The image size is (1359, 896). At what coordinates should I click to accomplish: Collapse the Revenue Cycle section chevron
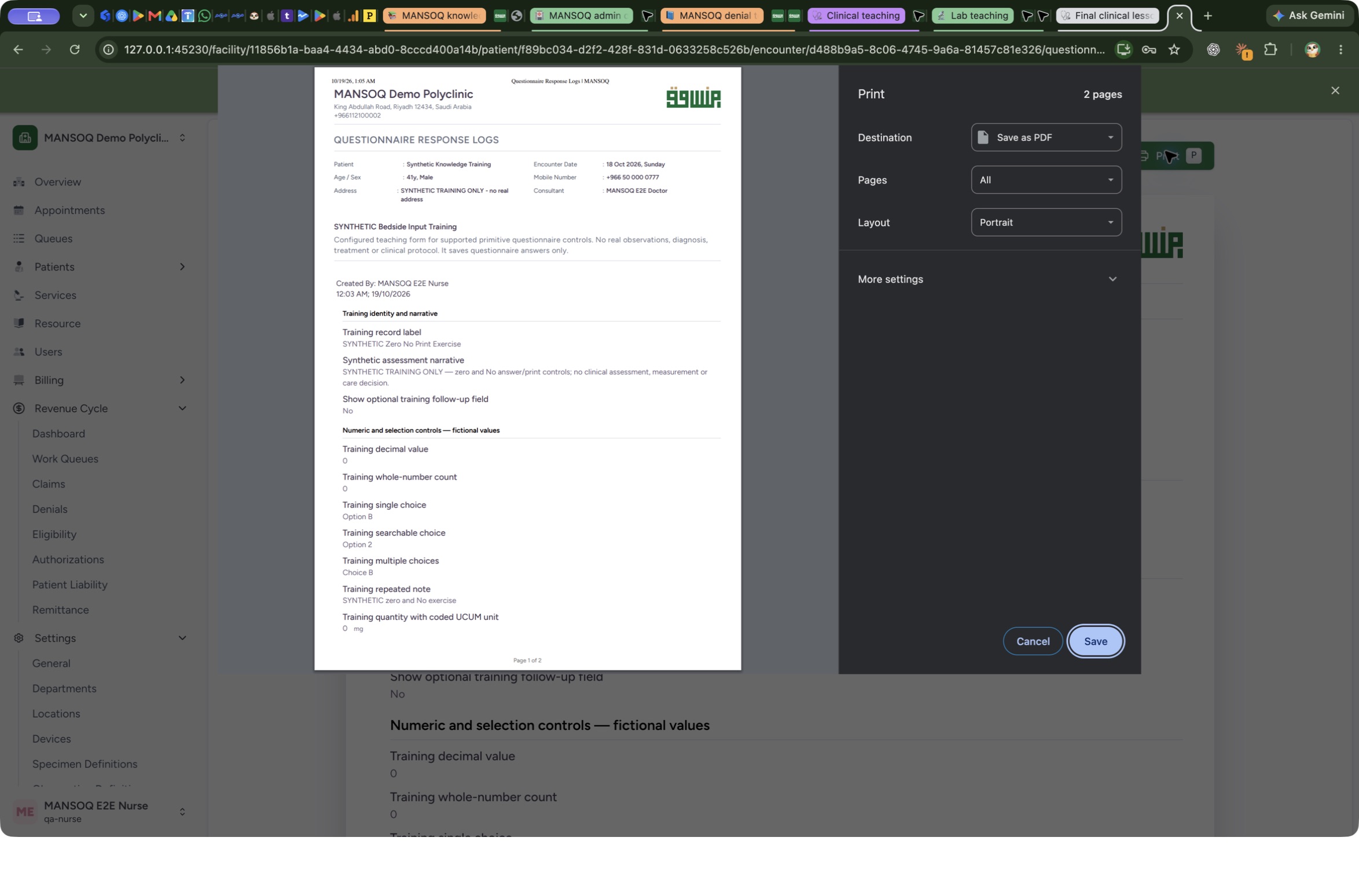point(182,408)
